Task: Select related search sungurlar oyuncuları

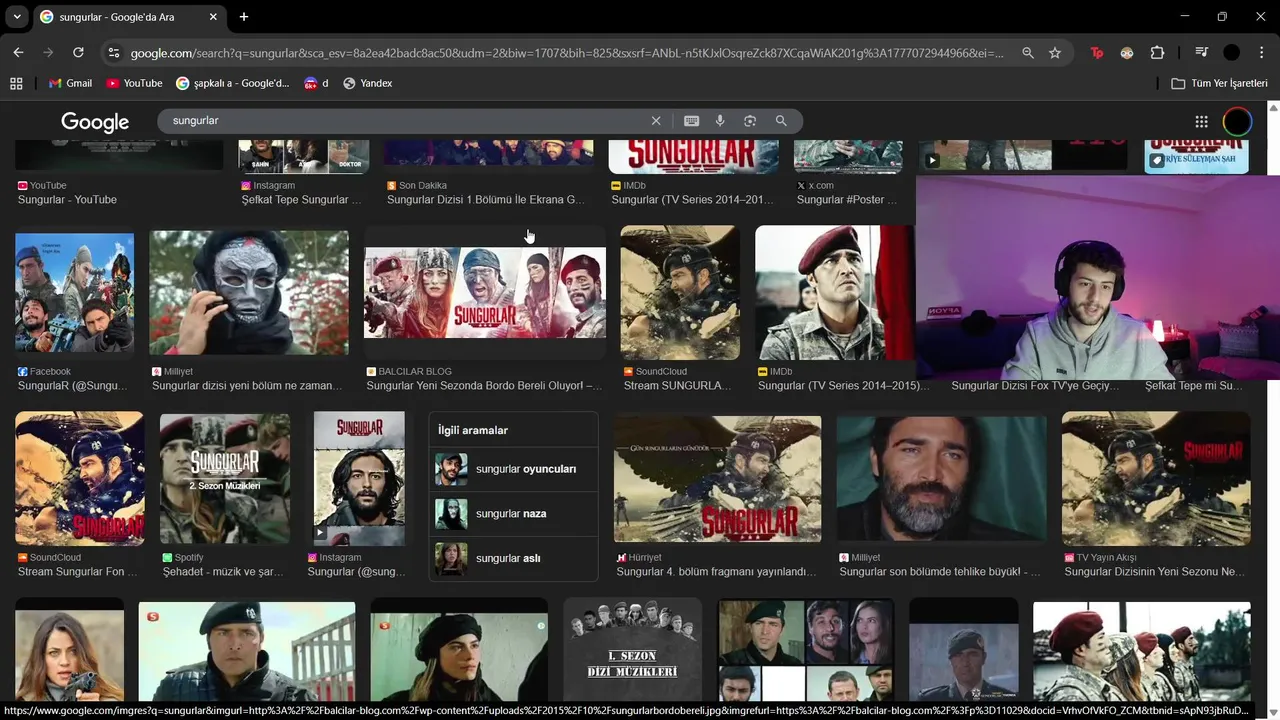Action: click(x=513, y=469)
